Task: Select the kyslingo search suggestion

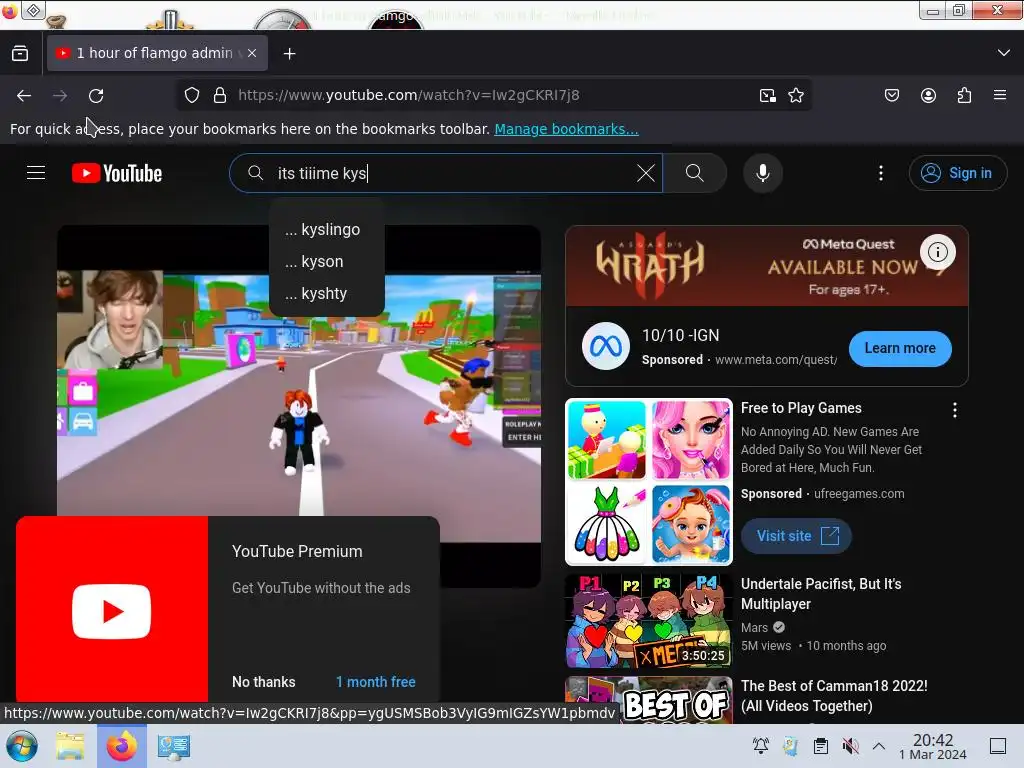Action: point(327,229)
